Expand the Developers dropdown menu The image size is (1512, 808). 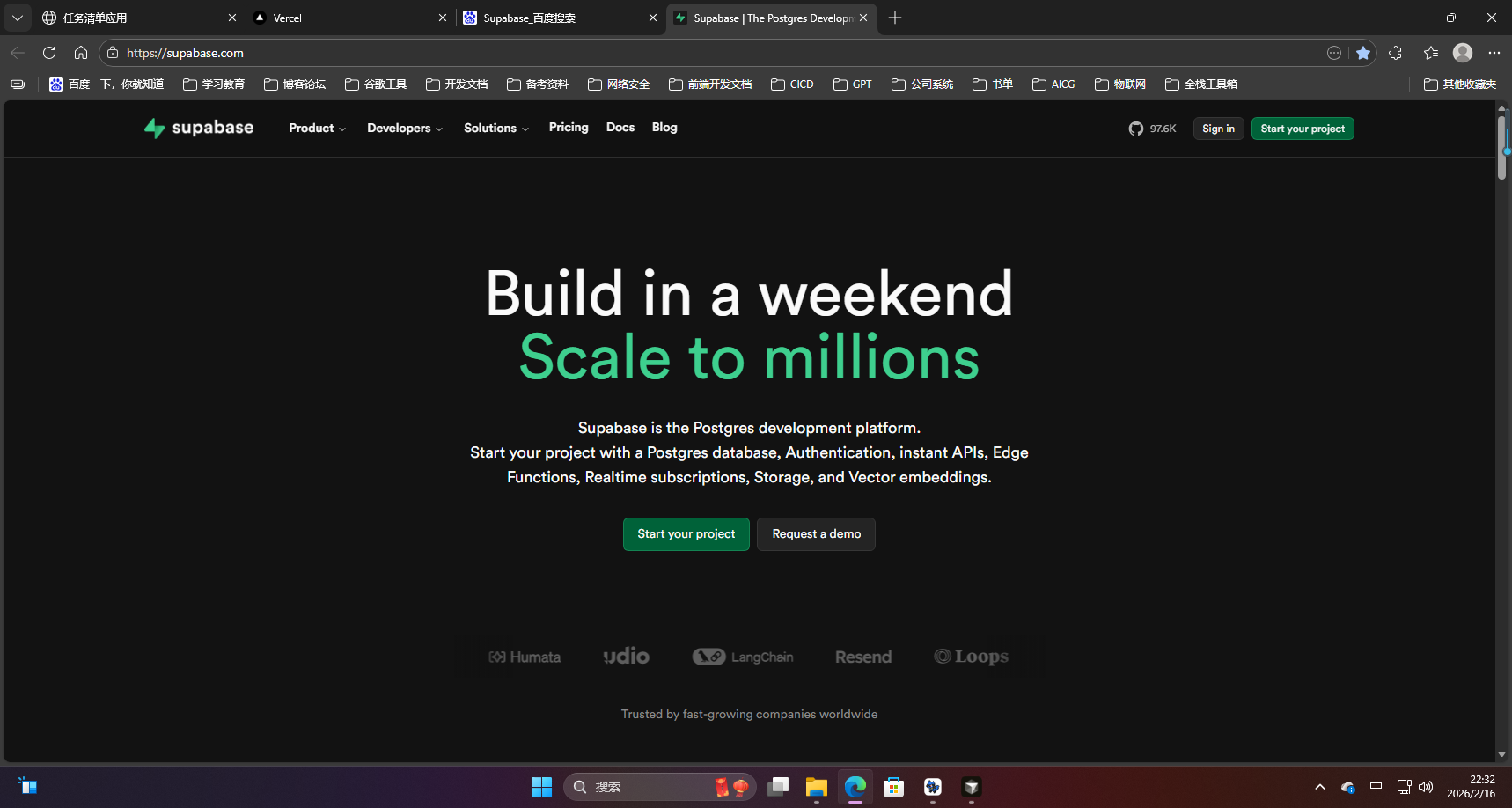[405, 129]
